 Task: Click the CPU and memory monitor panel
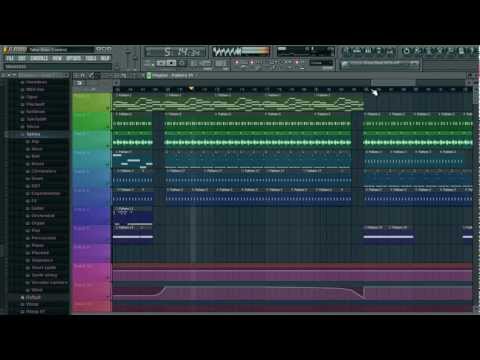305,52
